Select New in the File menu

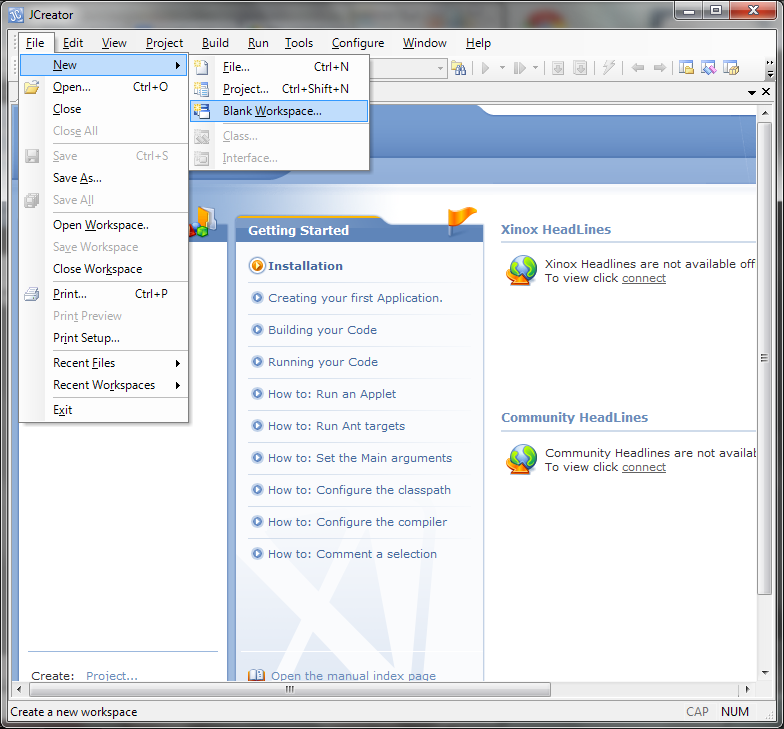tap(104, 65)
